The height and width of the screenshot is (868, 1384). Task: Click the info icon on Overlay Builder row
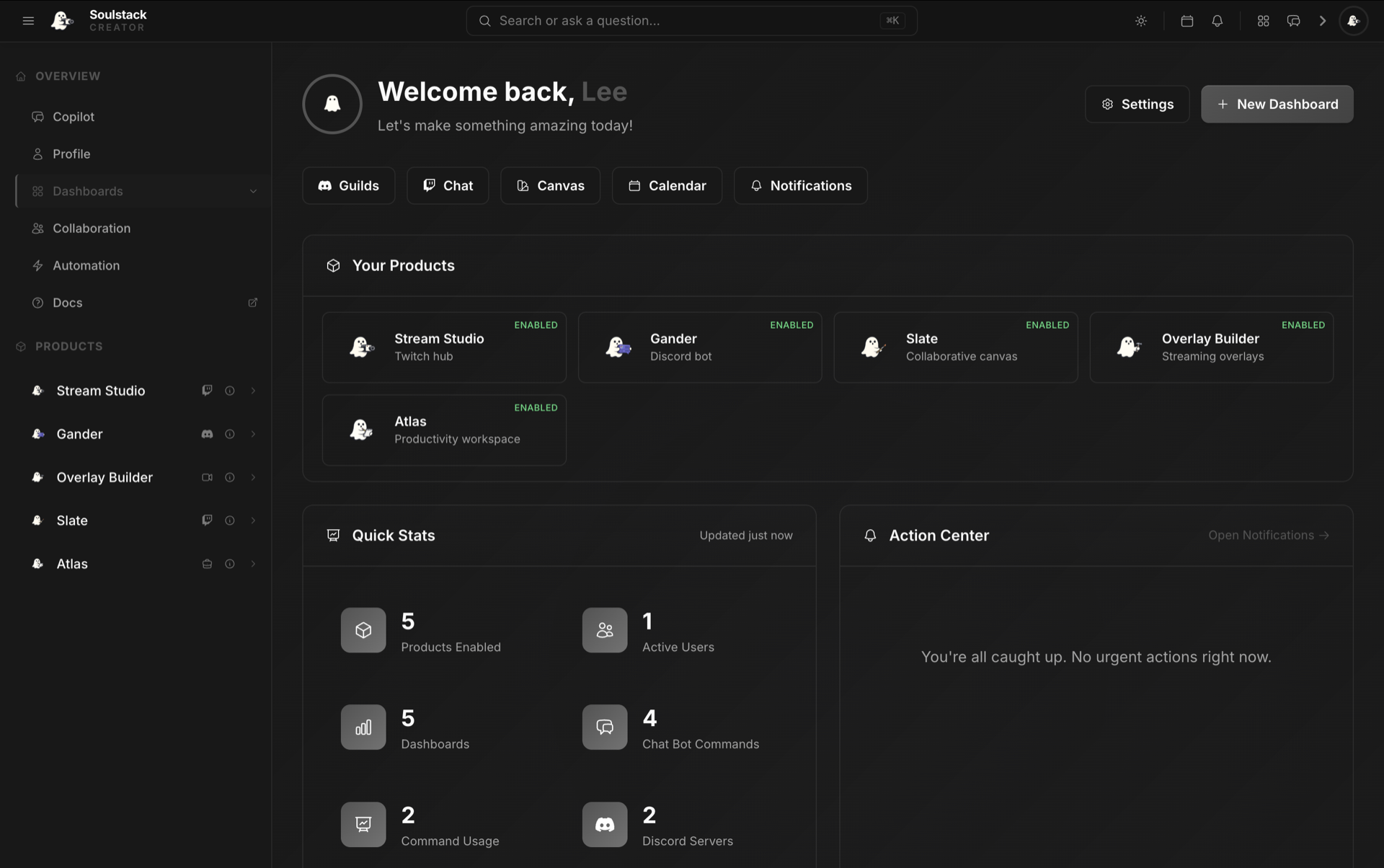point(230,477)
